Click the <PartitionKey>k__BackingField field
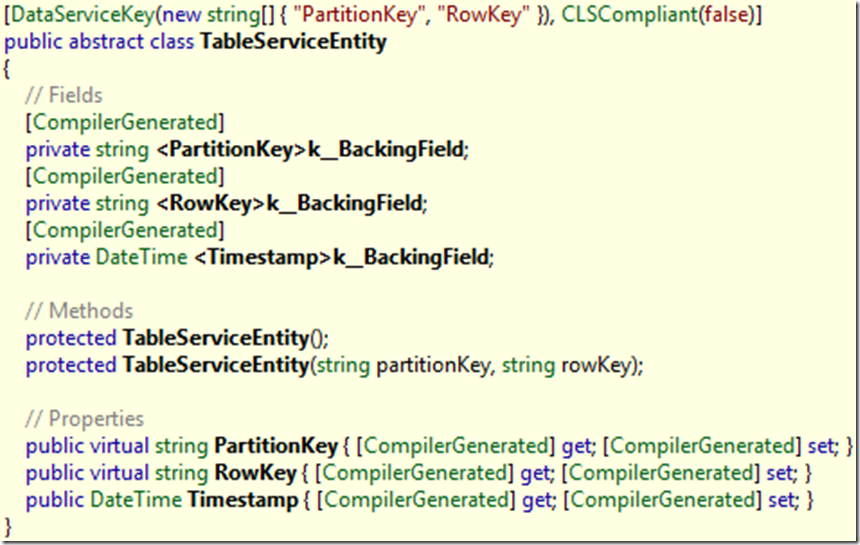The width and height of the screenshot is (860, 545). tap(312, 149)
